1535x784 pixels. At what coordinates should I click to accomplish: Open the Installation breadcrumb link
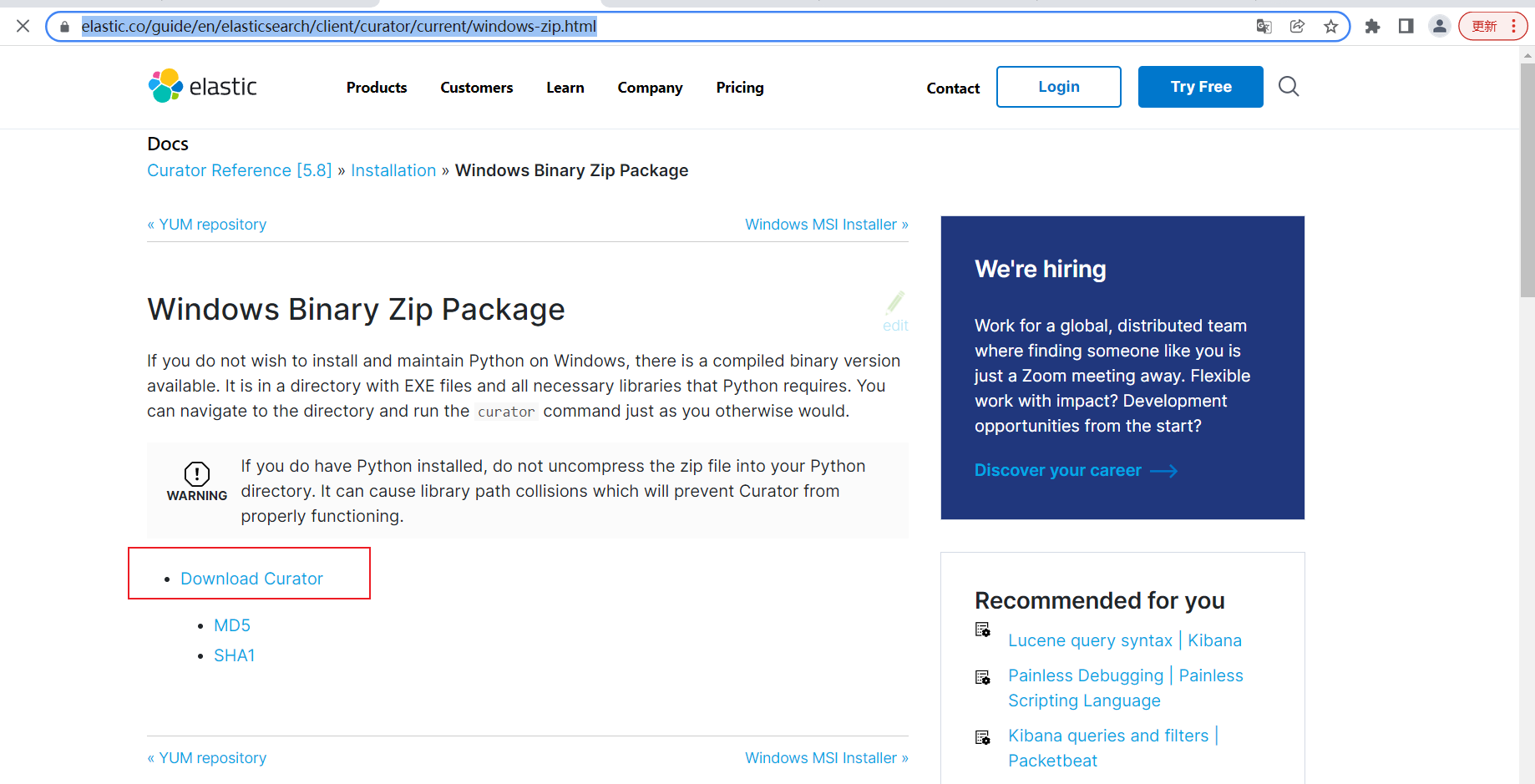coord(393,170)
